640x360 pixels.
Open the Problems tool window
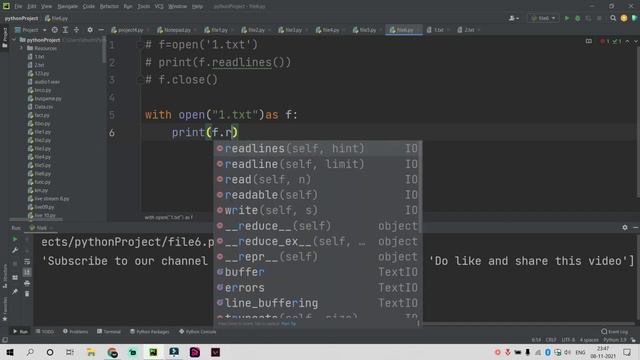76,331
